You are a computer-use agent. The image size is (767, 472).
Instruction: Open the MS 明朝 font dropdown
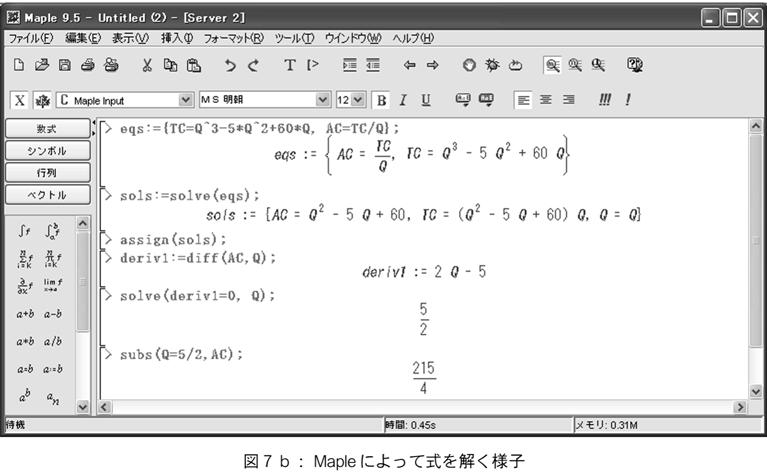point(322,100)
